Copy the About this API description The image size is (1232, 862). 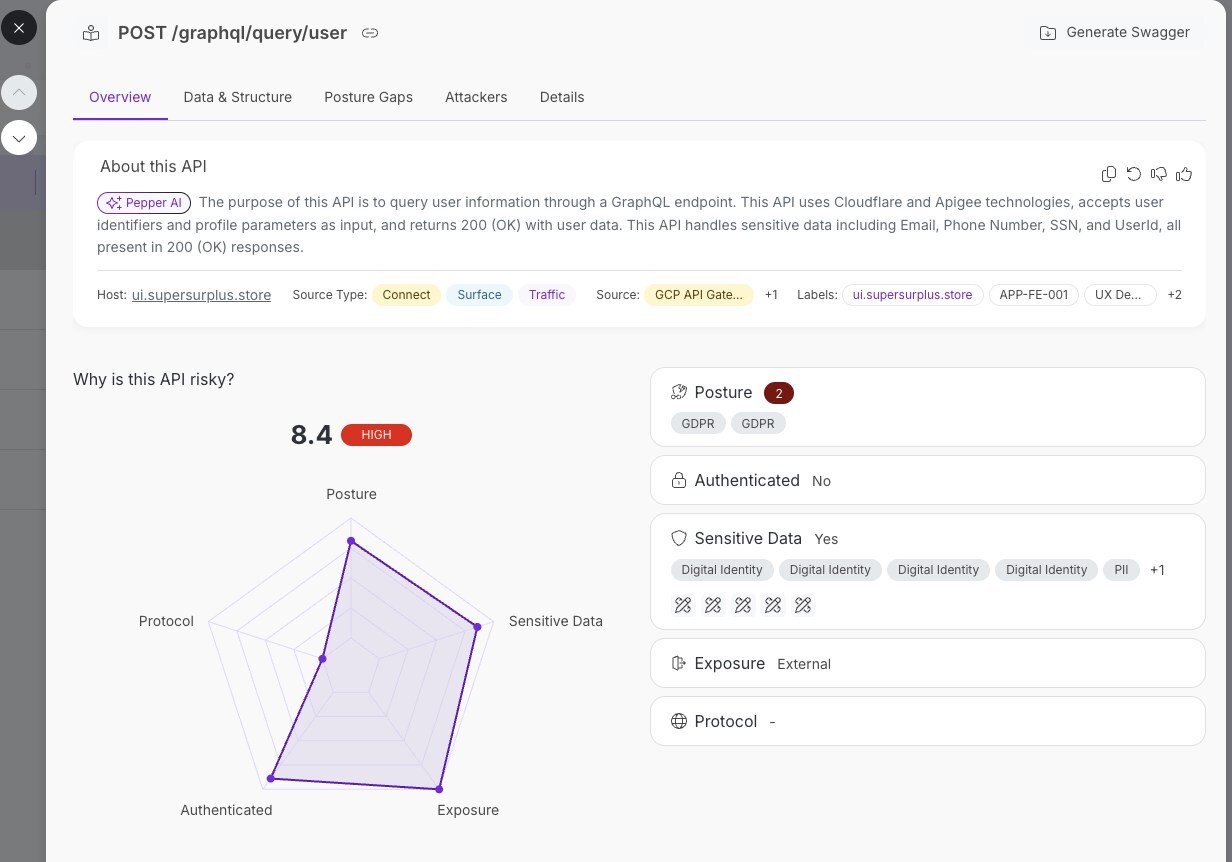click(x=1108, y=174)
